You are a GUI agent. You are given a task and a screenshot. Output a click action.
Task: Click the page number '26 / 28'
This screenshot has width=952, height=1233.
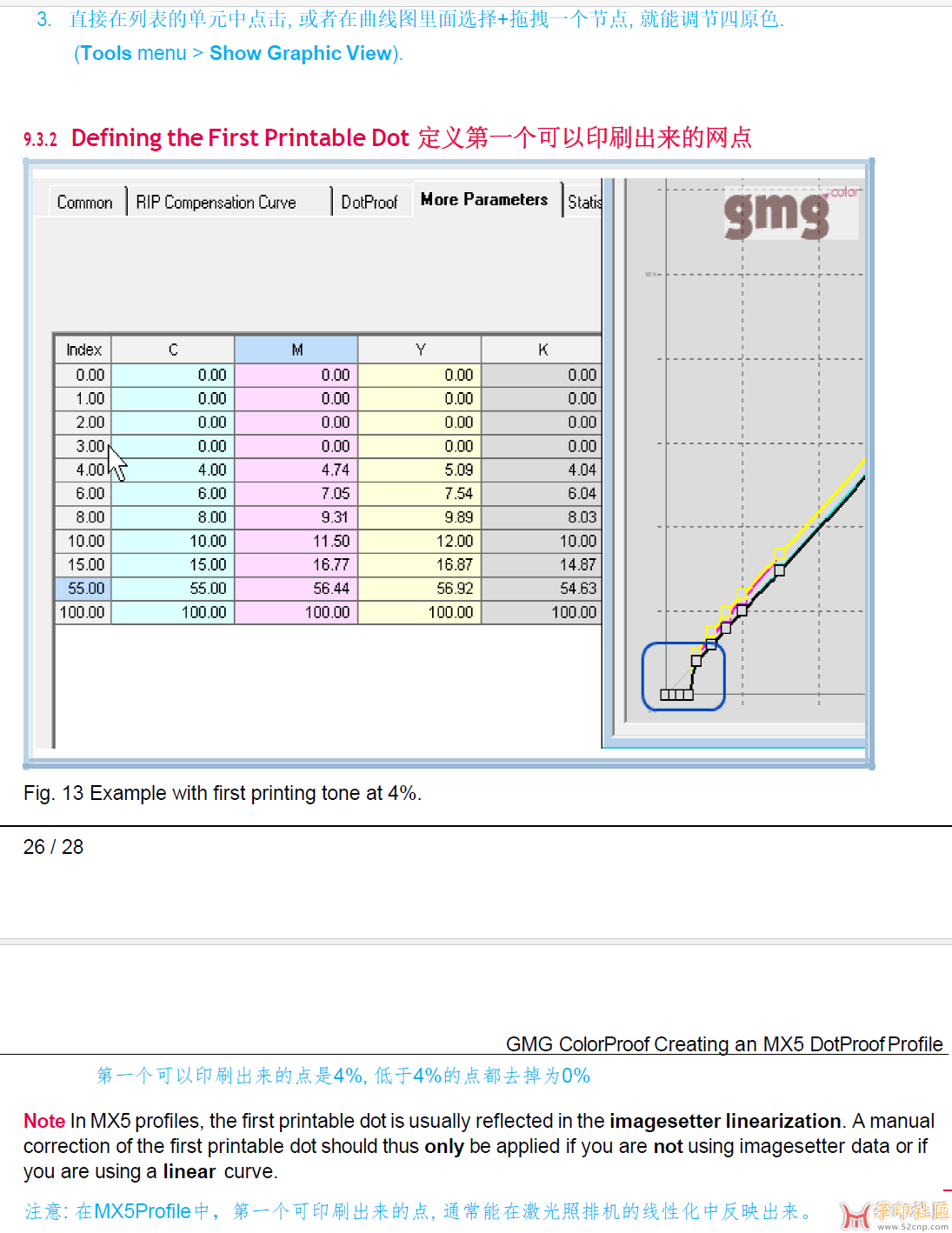tap(53, 847)
